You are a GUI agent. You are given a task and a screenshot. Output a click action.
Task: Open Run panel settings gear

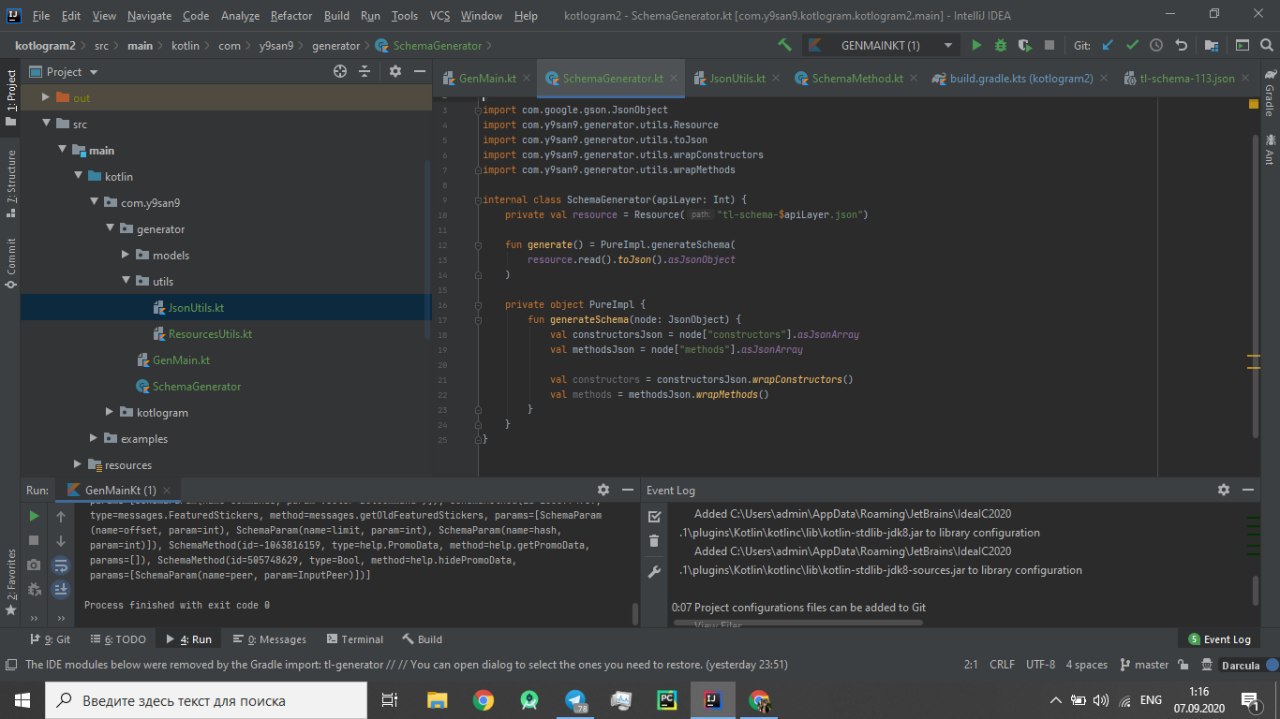[x=603, y=490]
